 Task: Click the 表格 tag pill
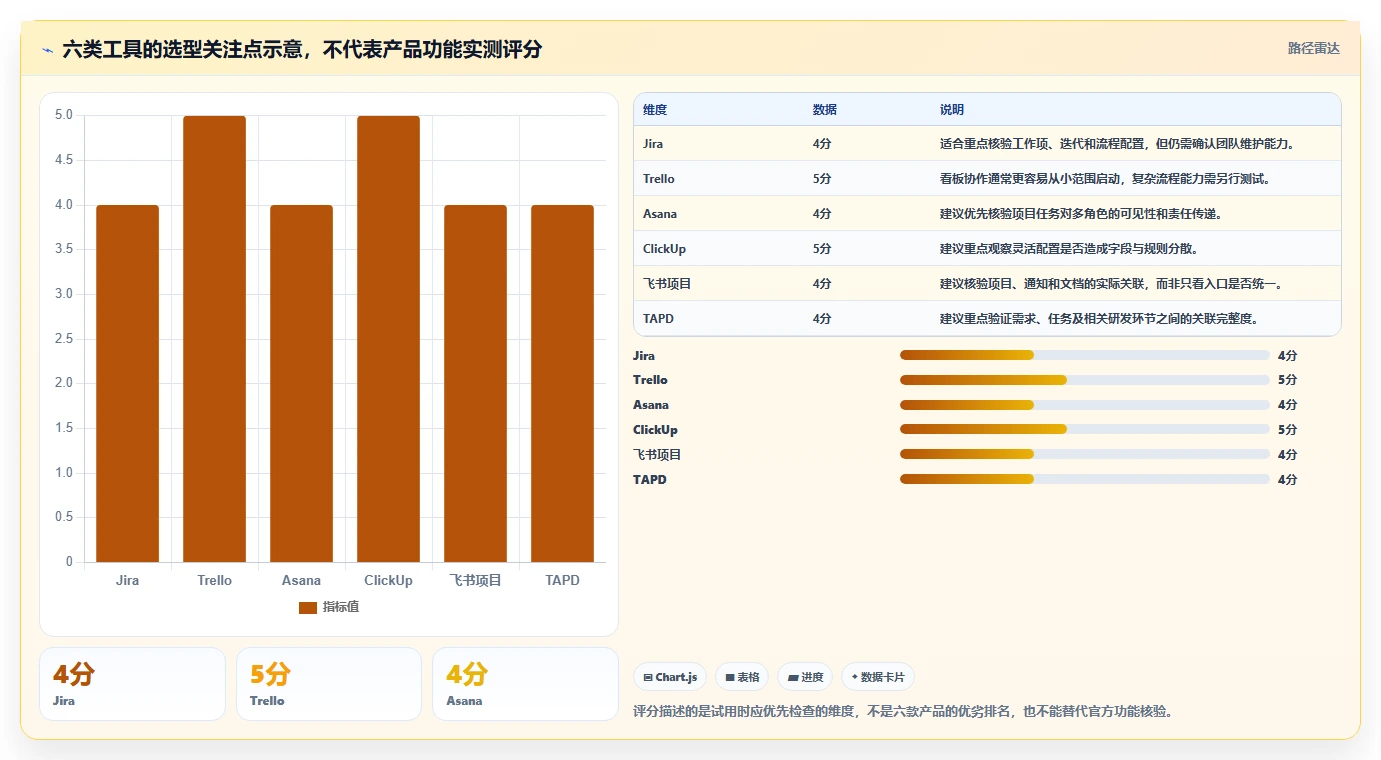(x=742, y=677)
